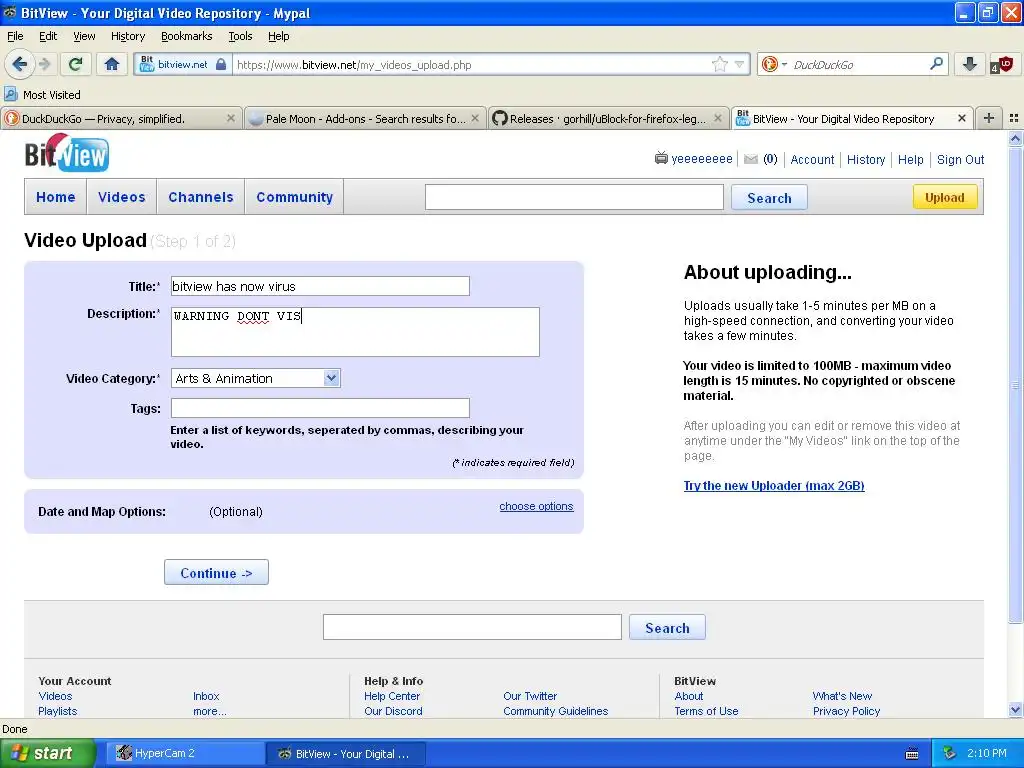Click the bitview.net site identity icon
The image size is (1024, 768).
[147, 64]
